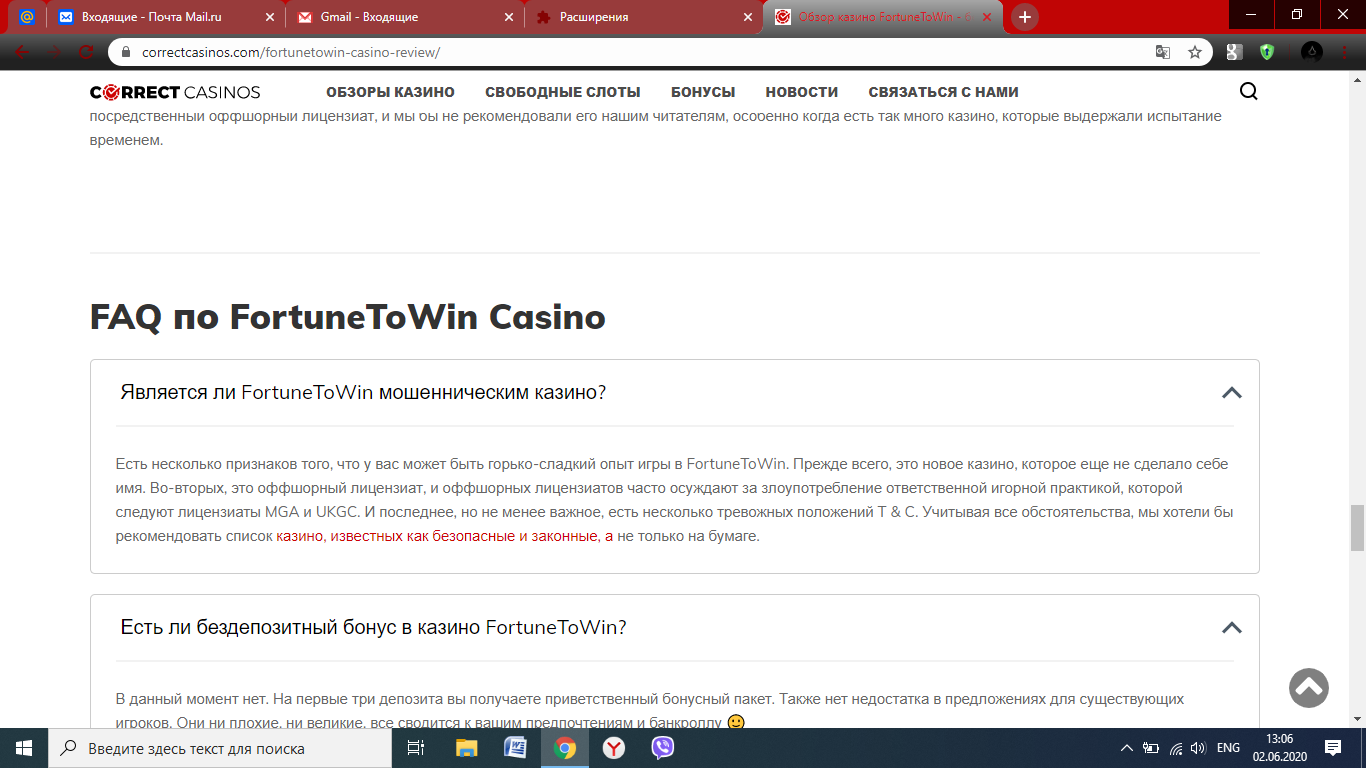Screen dimensions: 1366x768
Task: Open the pinned Mail.ru @ tab
Action: point(27,17)
